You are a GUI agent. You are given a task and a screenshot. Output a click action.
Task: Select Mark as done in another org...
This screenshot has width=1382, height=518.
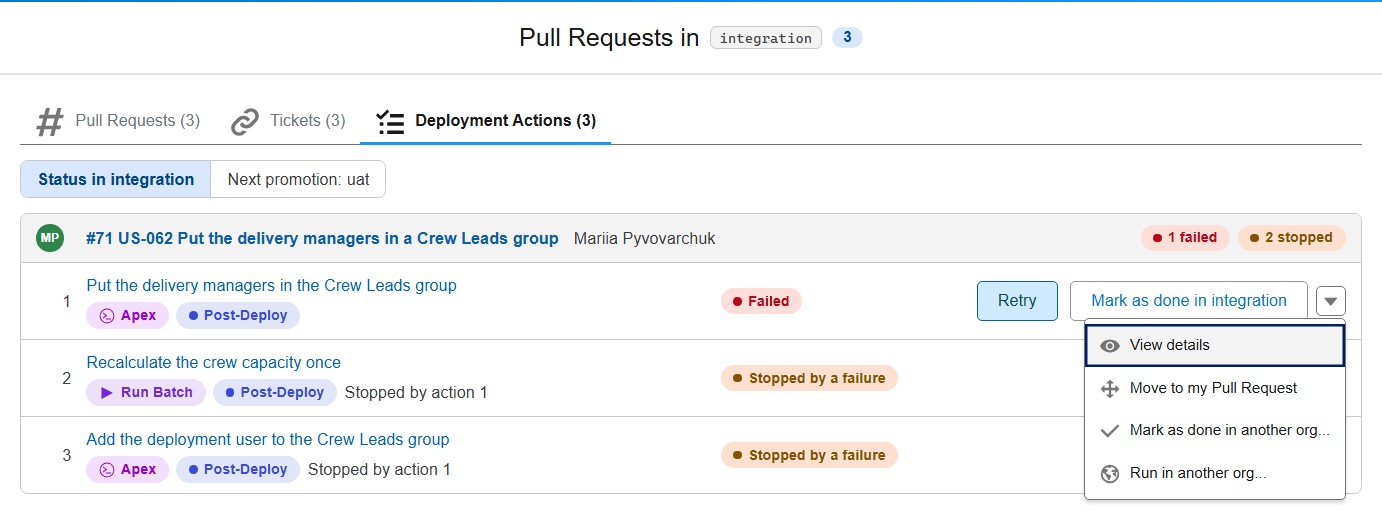1215,431
